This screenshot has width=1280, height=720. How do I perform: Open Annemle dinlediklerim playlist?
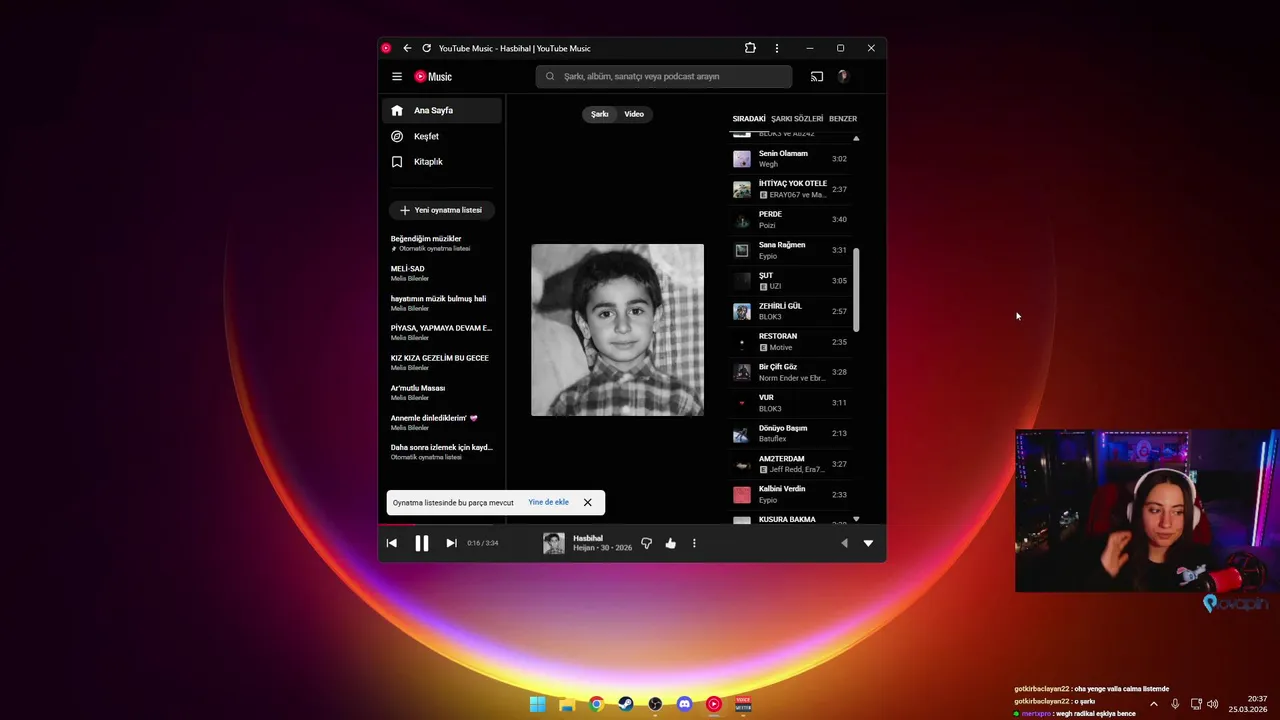[442, 422]
